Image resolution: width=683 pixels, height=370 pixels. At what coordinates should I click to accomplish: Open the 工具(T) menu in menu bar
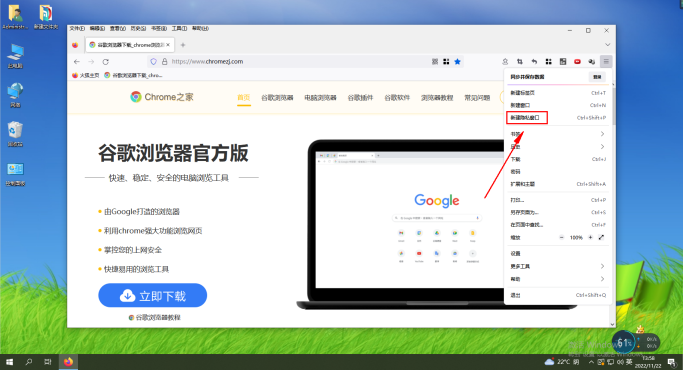click(179, 28)
